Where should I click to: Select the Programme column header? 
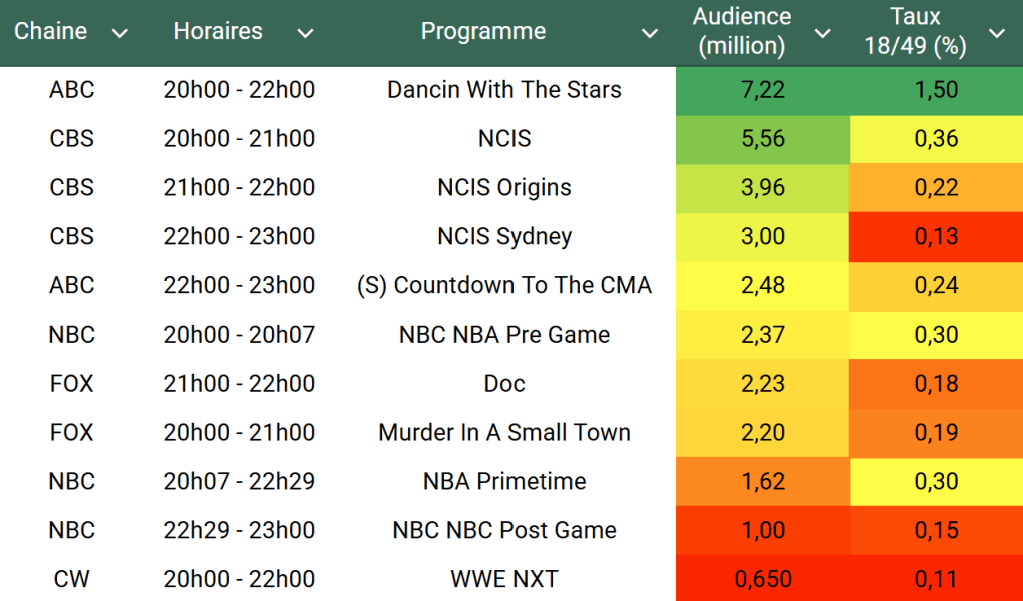(483, 31)
